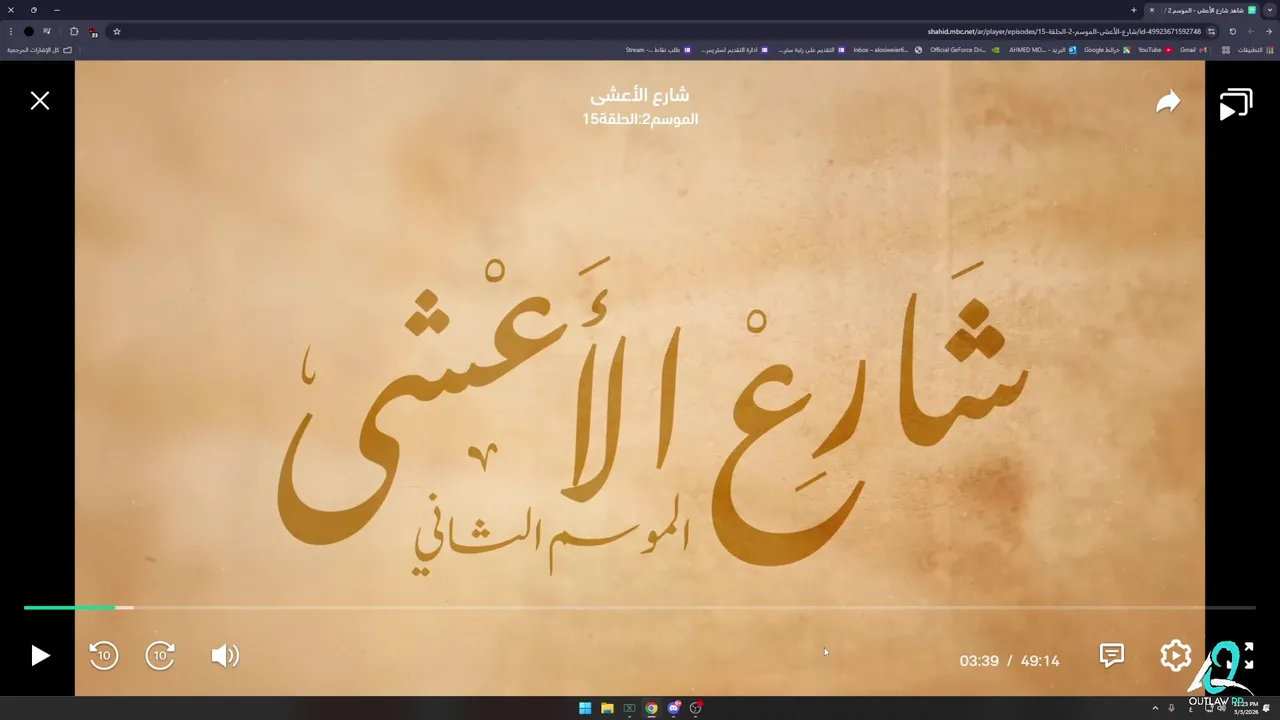Open the Chrome three-dot menu
The image size is (1280, 720).
pyautogui.click(x=10, y=31)
